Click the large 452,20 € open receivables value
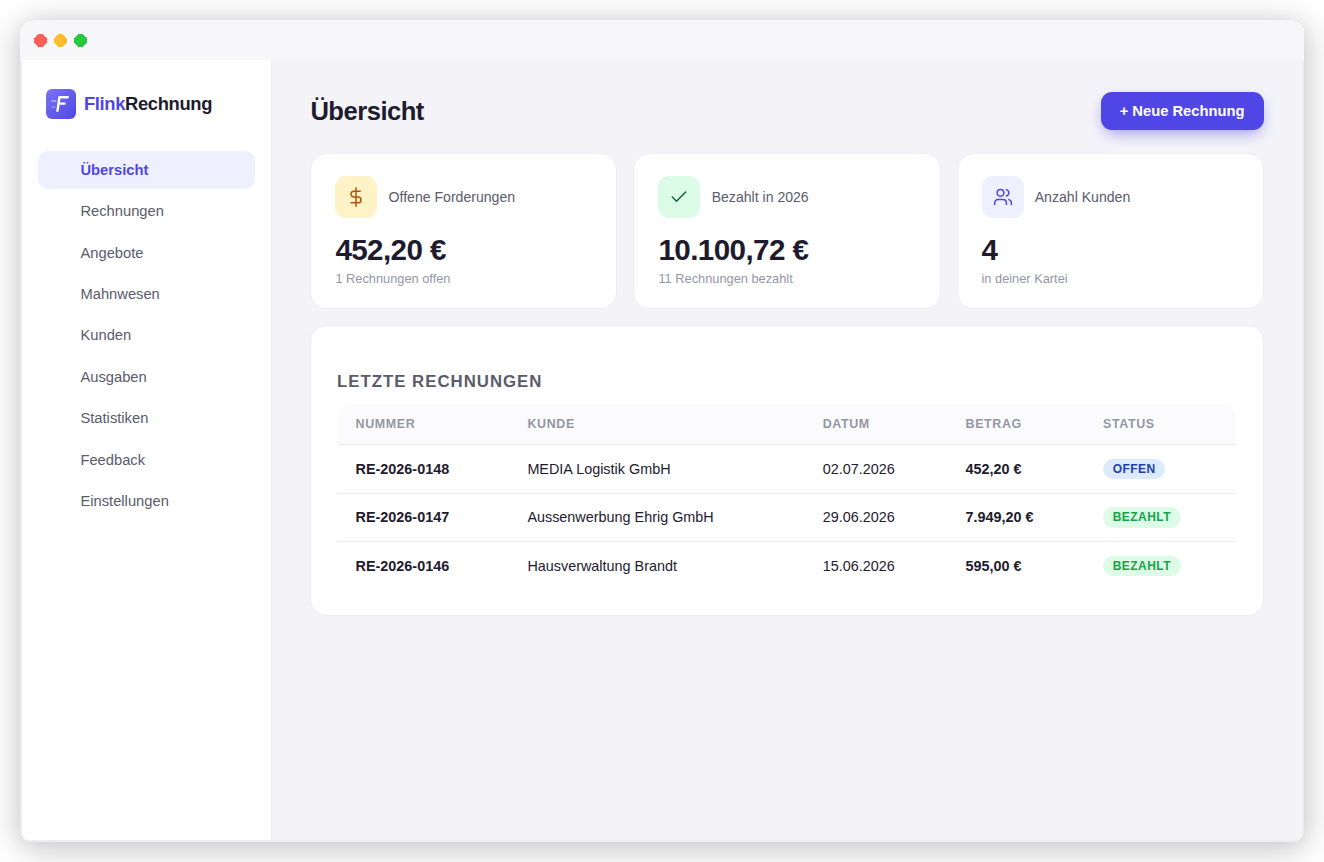Image resolution: width=1324 pixels, height=862 pixels. (390, 250)
